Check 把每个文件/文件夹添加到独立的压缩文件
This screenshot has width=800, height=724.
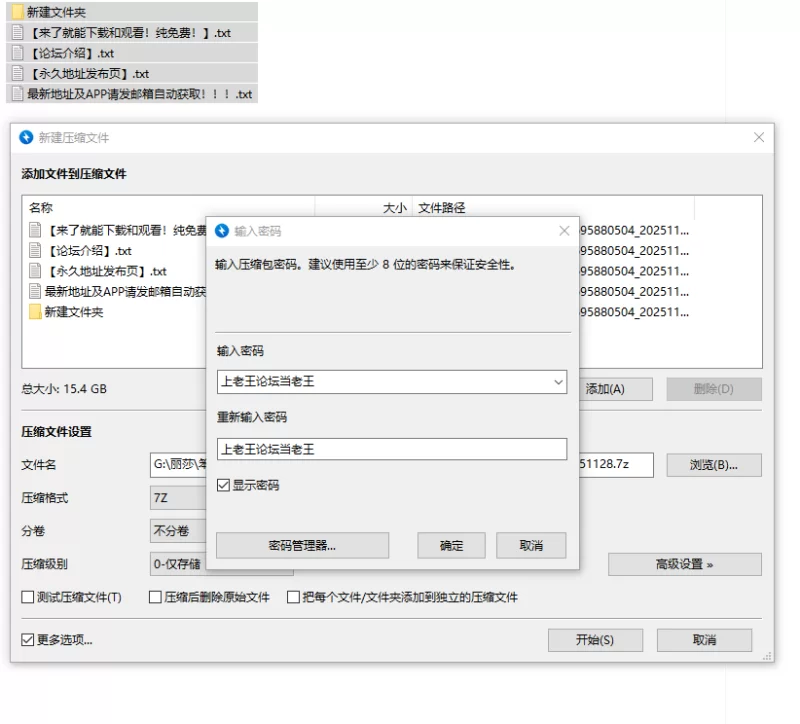click(x=293, y=597)
